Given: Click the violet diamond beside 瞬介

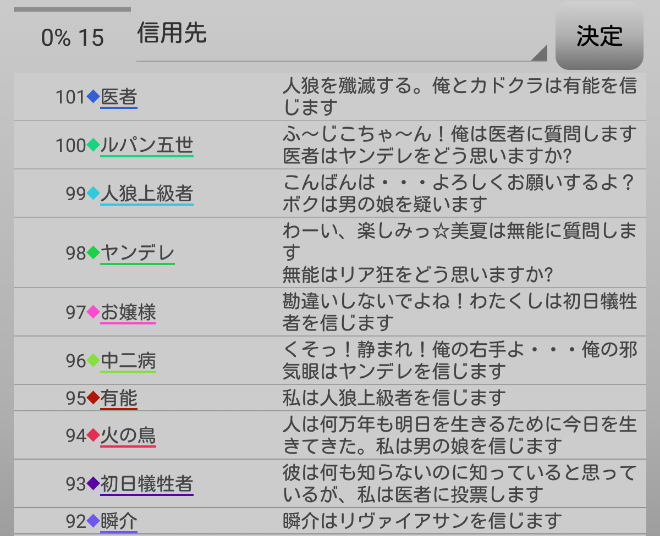Looking at the screenshot, I should pos(93,521).
